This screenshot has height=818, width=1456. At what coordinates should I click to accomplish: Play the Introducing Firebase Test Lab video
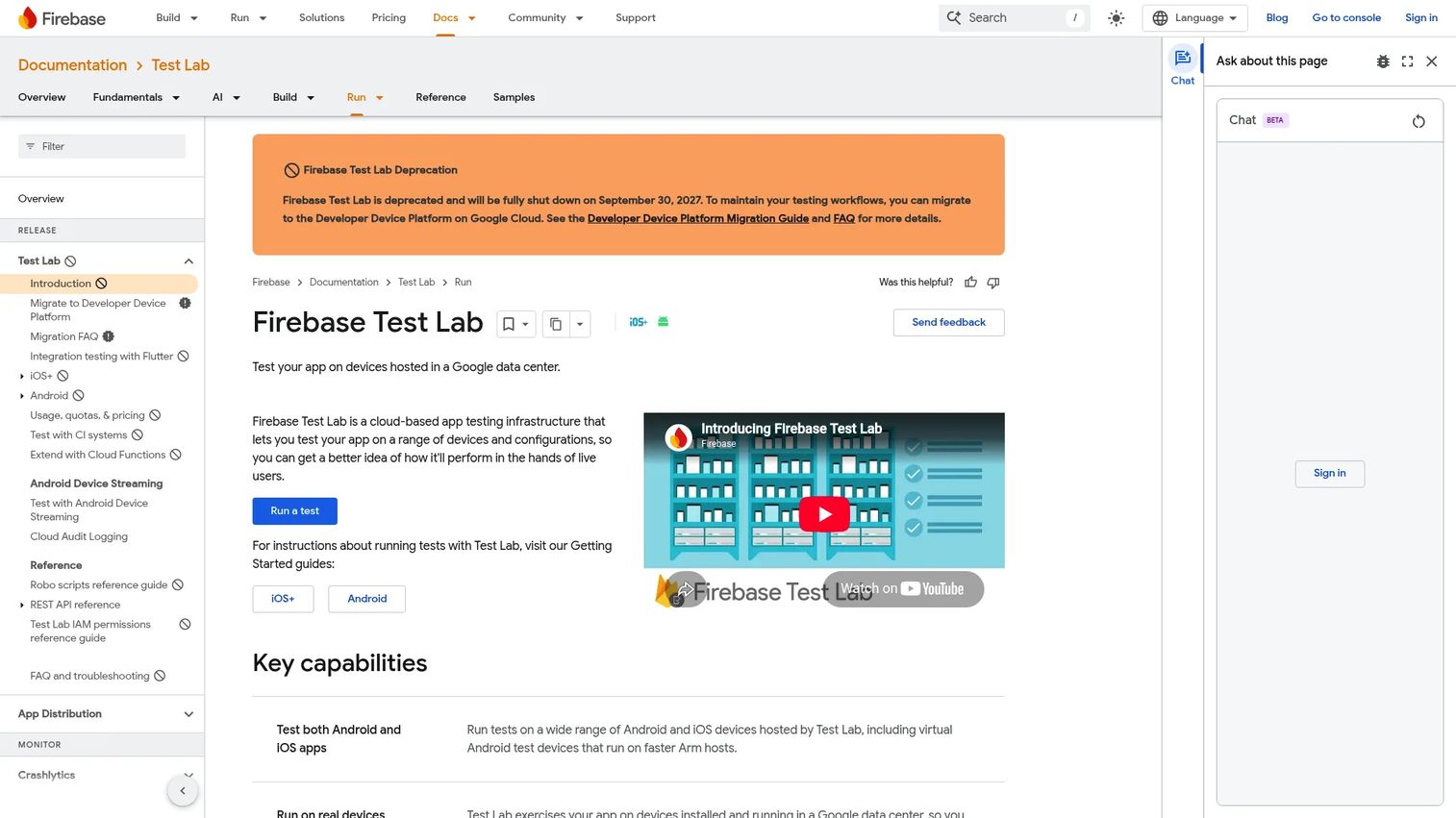tap(824, 514)
